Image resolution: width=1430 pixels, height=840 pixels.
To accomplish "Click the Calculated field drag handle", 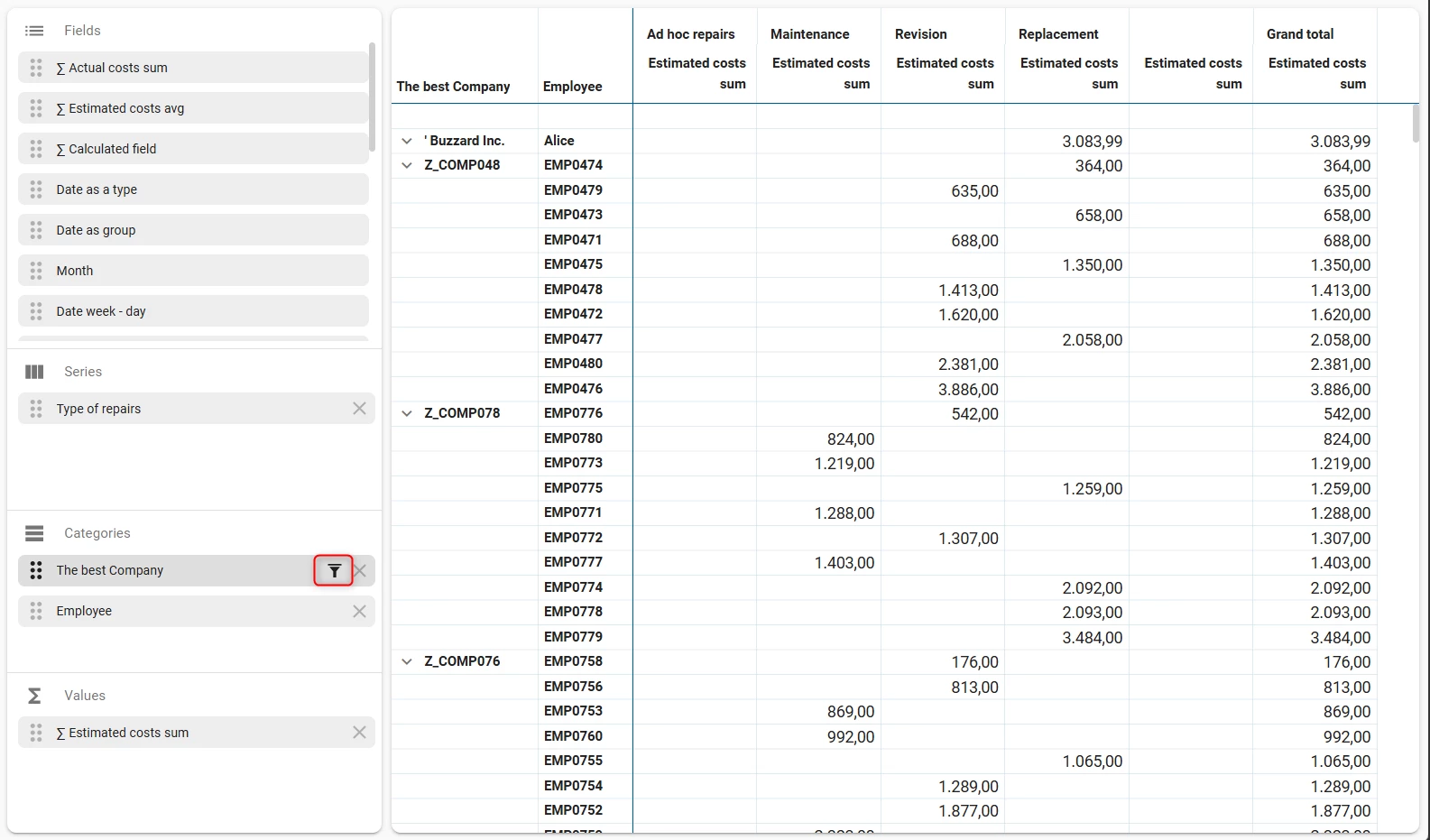I will click(36, 149).
